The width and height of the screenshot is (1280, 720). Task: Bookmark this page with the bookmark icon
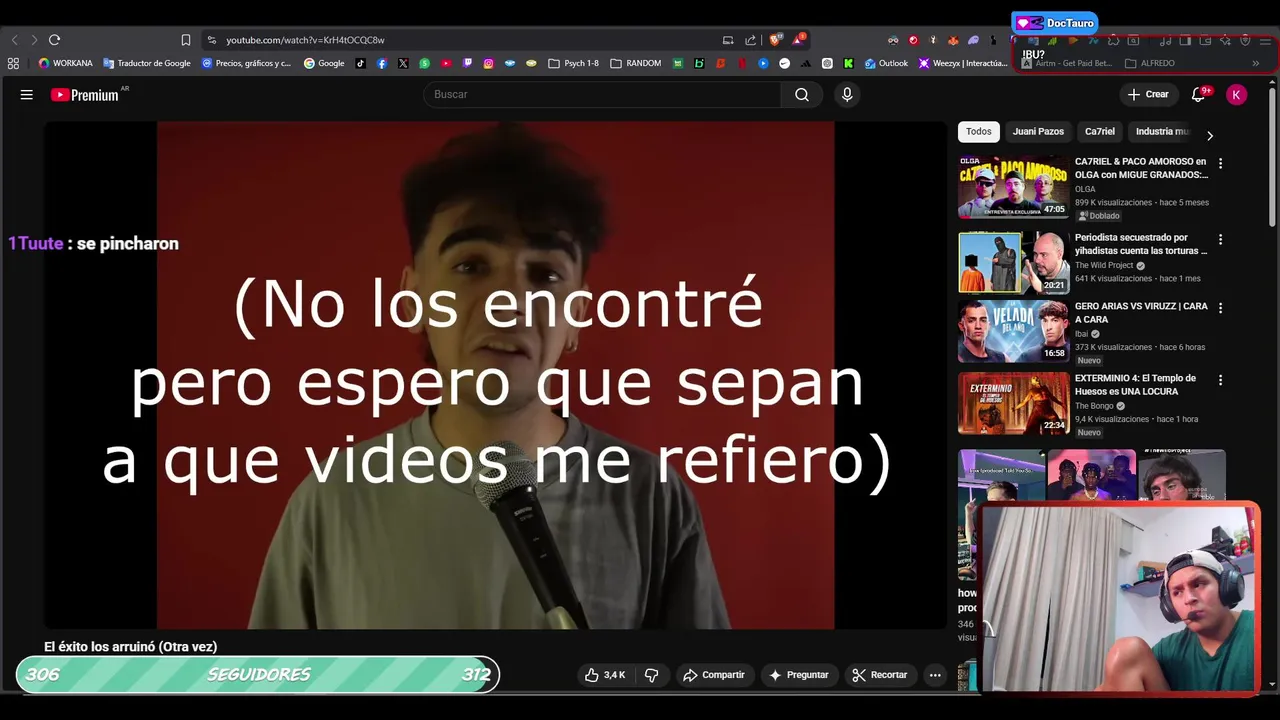point(186,40)
